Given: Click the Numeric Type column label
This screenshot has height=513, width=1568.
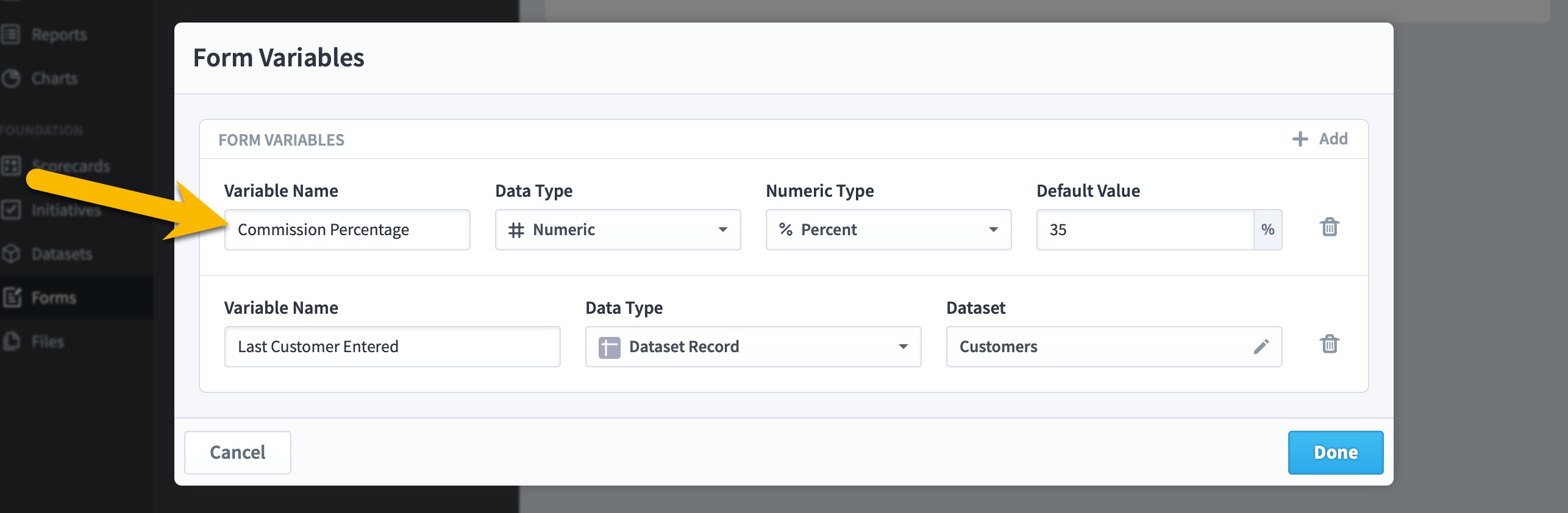Looking at the screenshot, I should pos(820,191).
